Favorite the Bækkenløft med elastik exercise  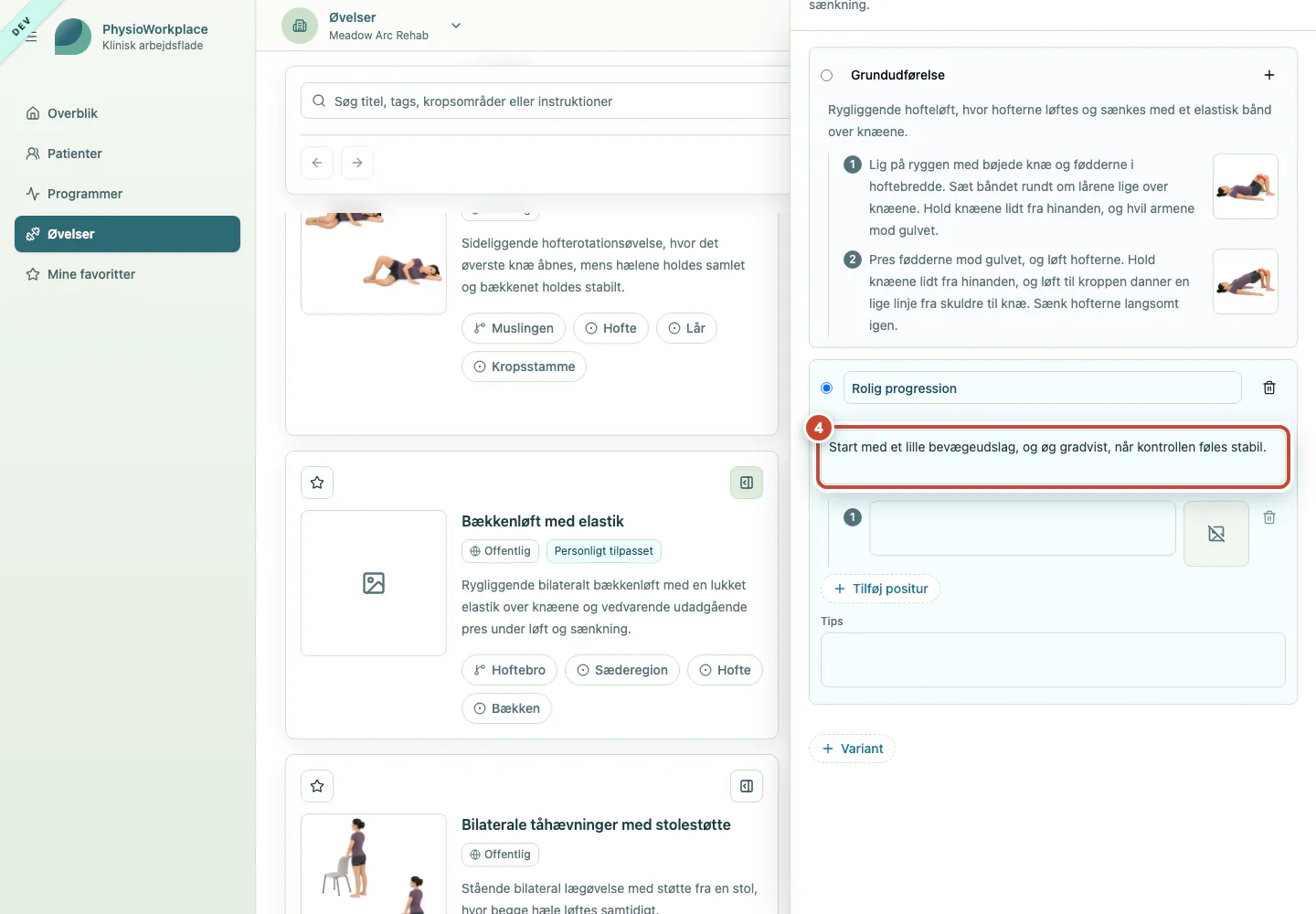pyautogui.click(x=317, y=483)
